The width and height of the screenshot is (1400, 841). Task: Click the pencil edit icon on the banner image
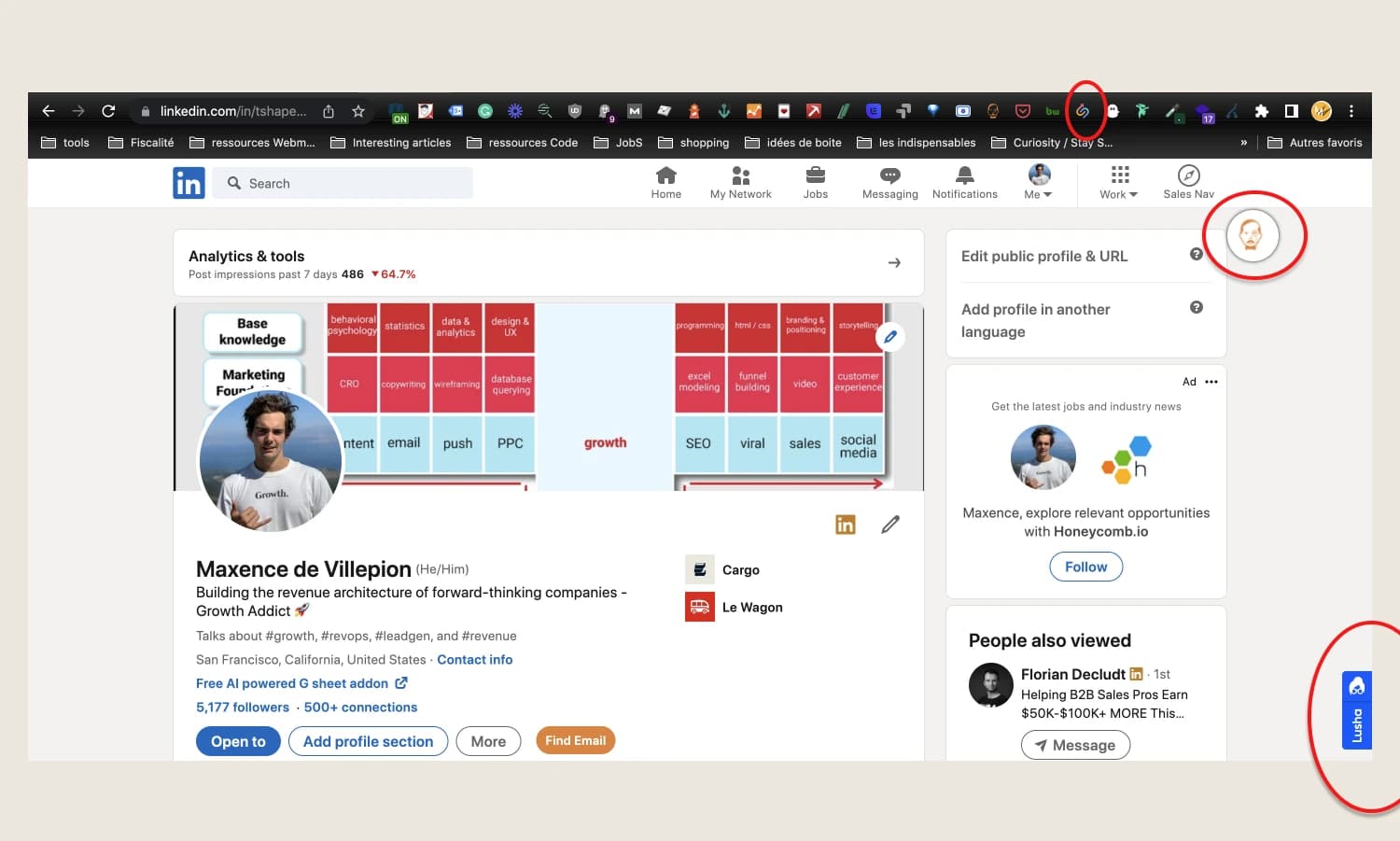[x=889, y=337]
